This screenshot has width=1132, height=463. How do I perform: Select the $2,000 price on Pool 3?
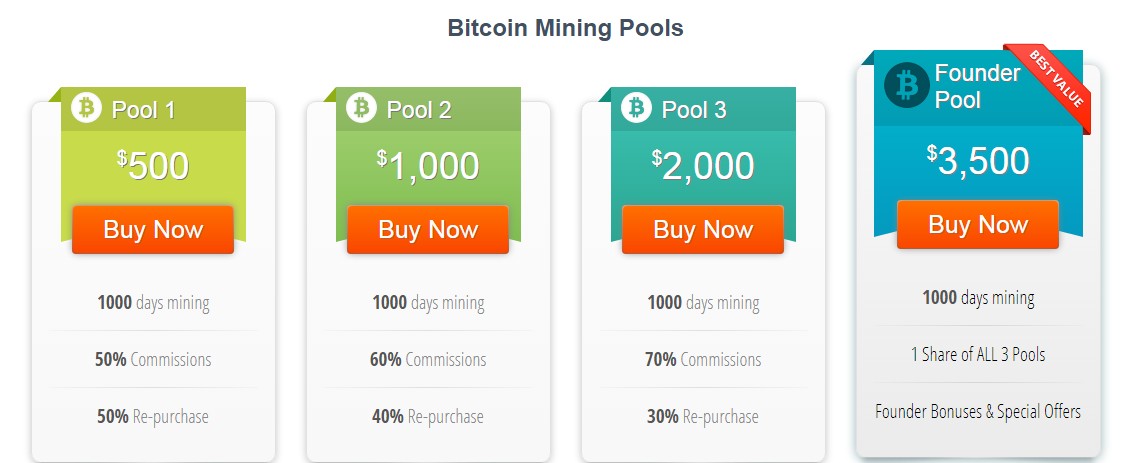tap(703, 165)
